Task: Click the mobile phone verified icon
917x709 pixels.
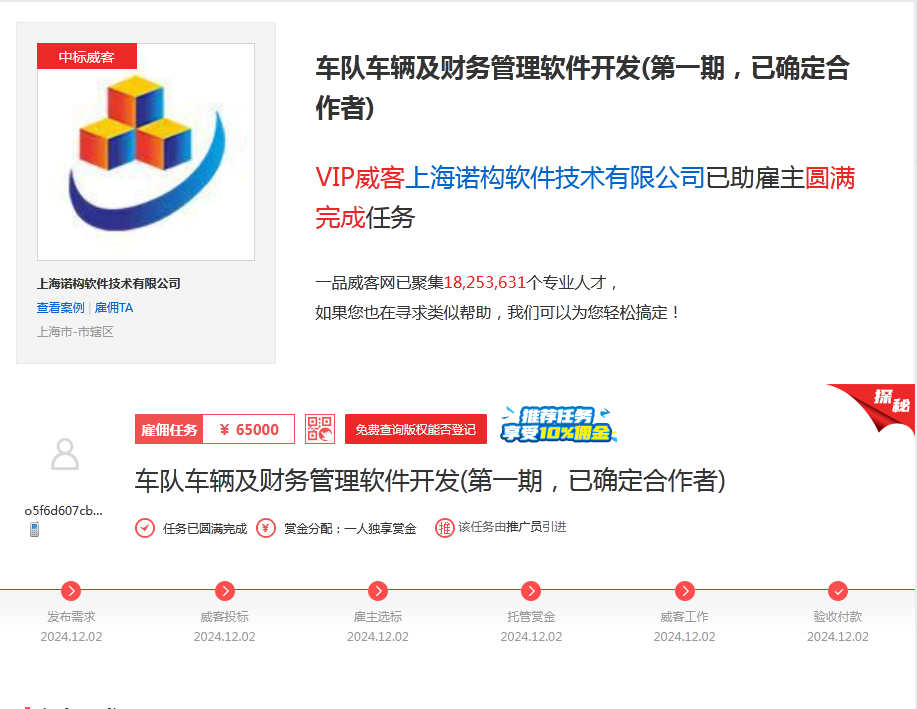Action: point(35,529)
